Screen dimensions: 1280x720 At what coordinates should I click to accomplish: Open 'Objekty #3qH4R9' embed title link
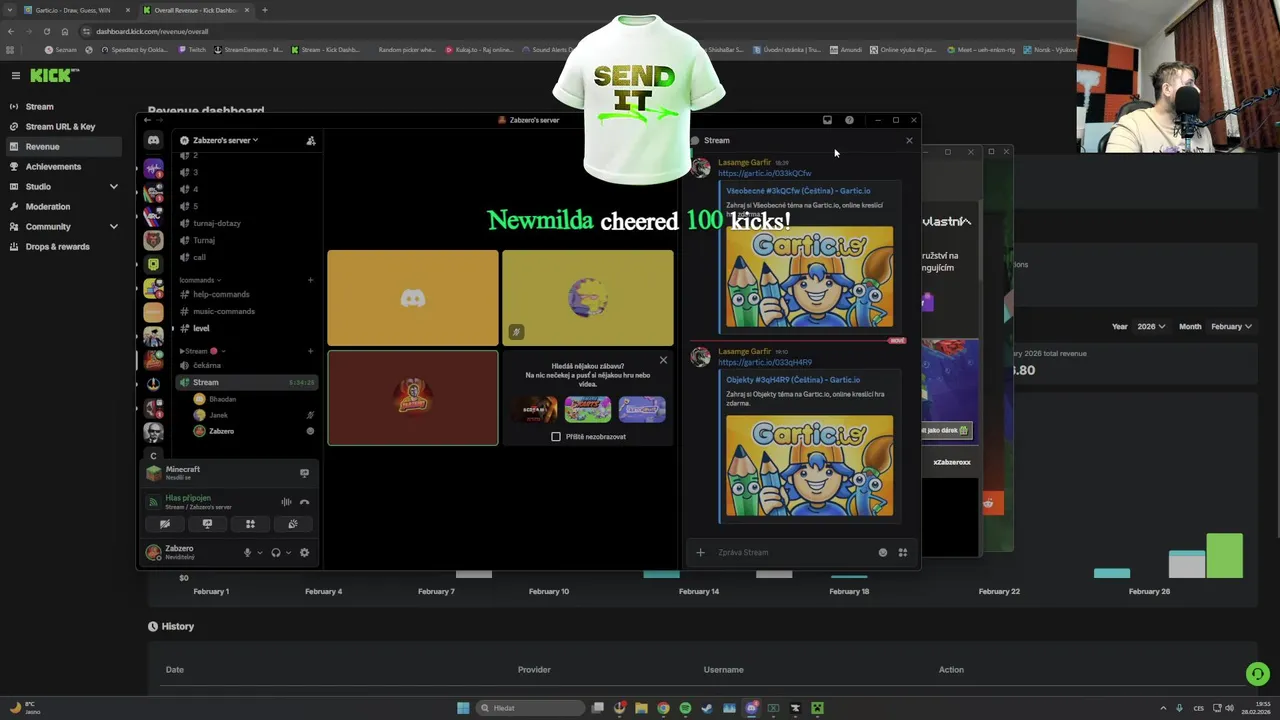(793, 380)
